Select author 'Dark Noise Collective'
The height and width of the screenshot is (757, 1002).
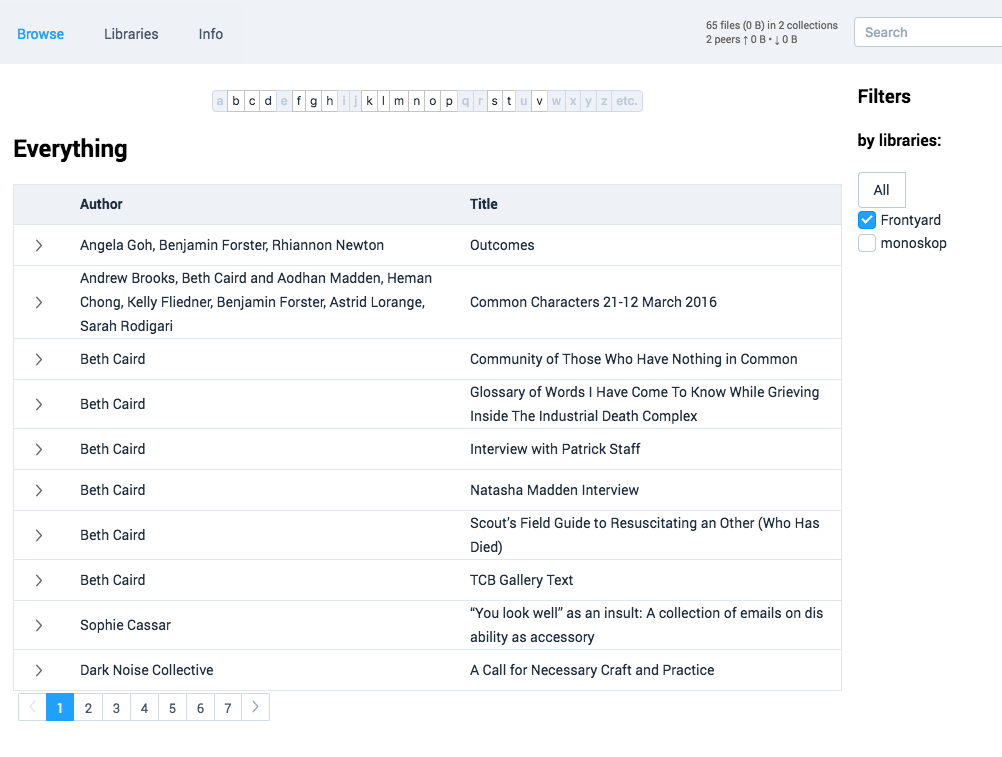click(x=146, y=670)
